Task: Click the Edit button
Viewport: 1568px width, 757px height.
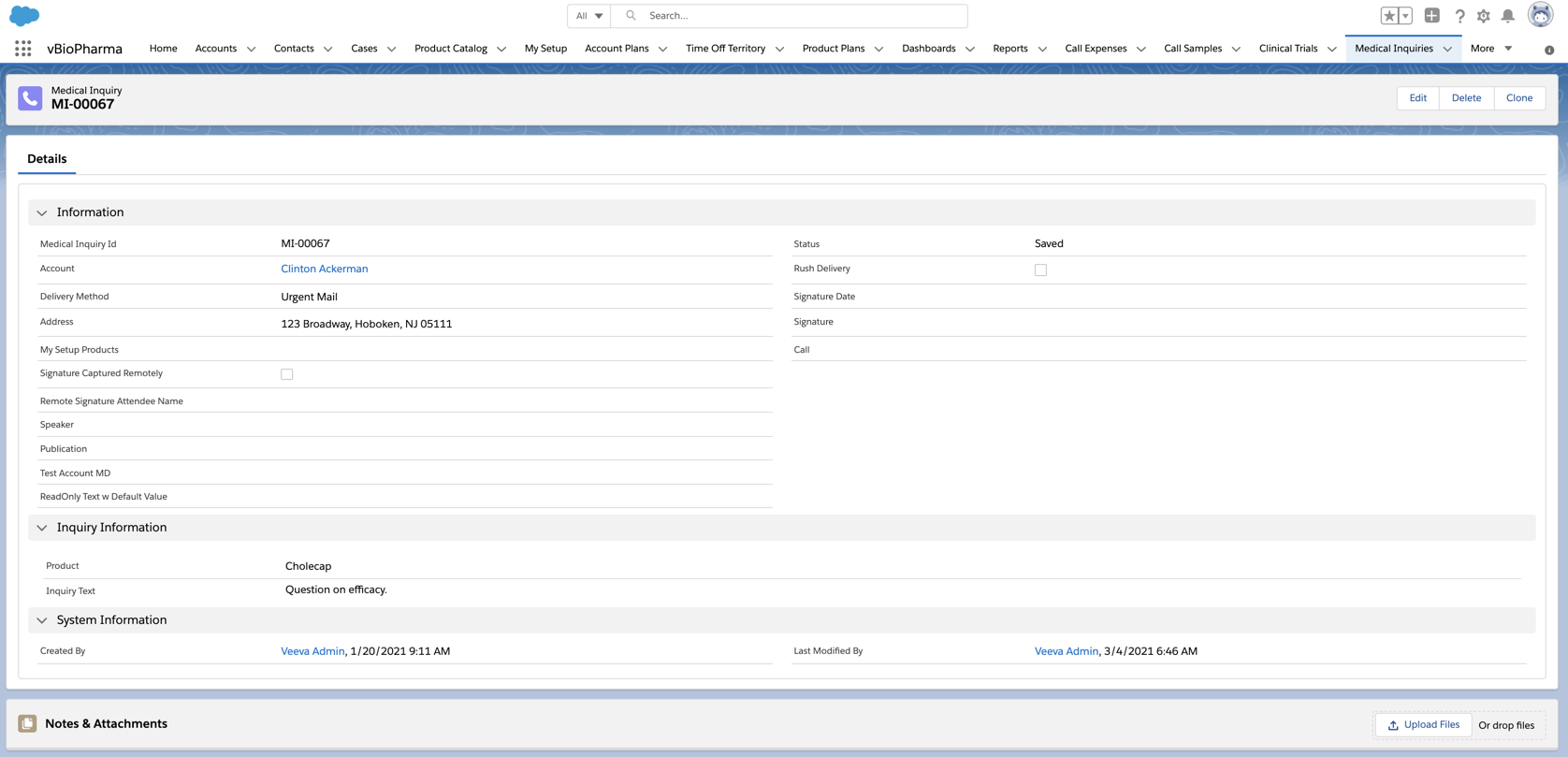Action: (x=1417, y=98)
